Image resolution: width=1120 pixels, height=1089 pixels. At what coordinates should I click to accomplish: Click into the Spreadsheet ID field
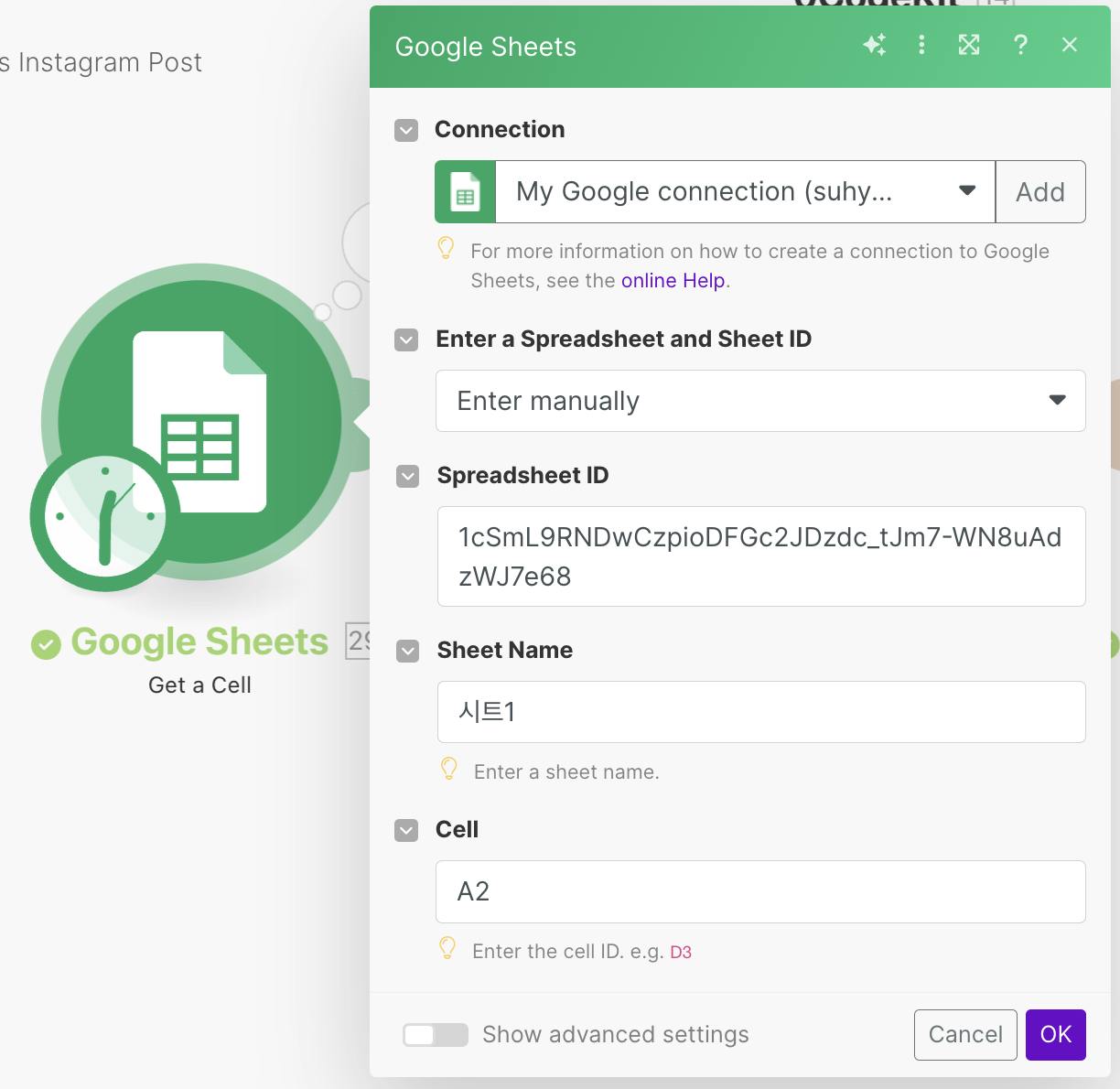coord(761,556)
